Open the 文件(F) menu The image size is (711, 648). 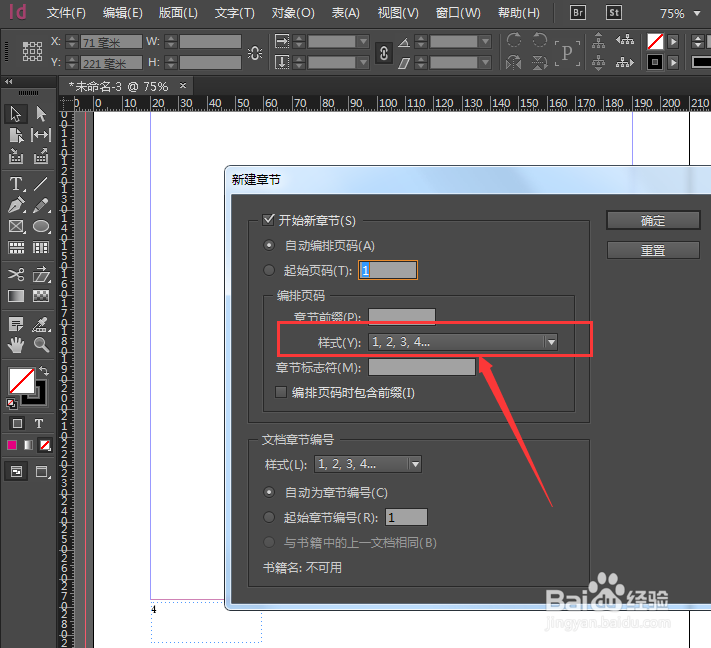pos(66,13)
